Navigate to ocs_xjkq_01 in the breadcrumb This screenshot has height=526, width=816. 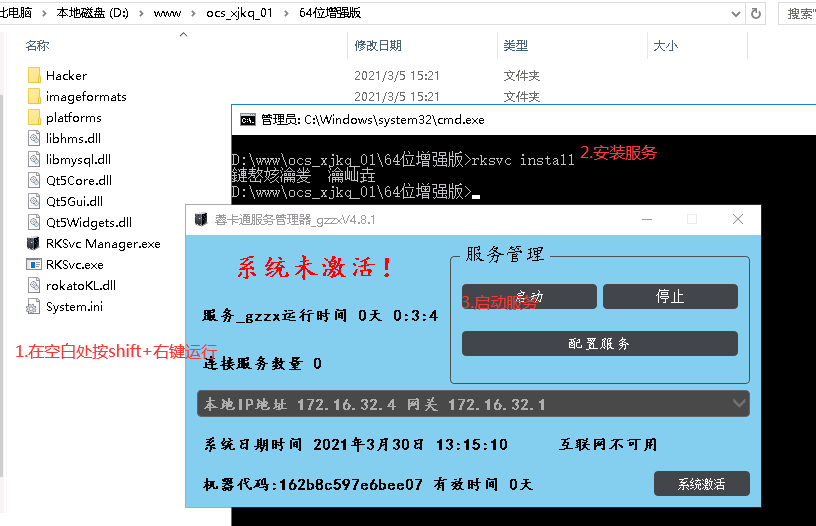point(239,14)
